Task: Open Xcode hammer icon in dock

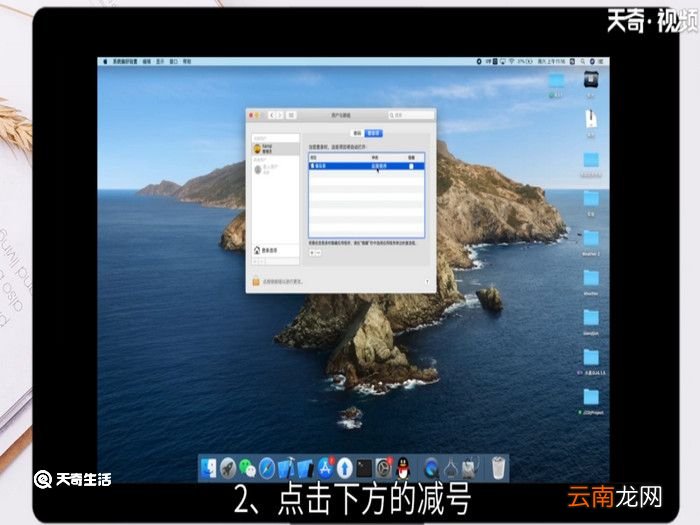Action: pyautogui.click(x=286, y=468)
